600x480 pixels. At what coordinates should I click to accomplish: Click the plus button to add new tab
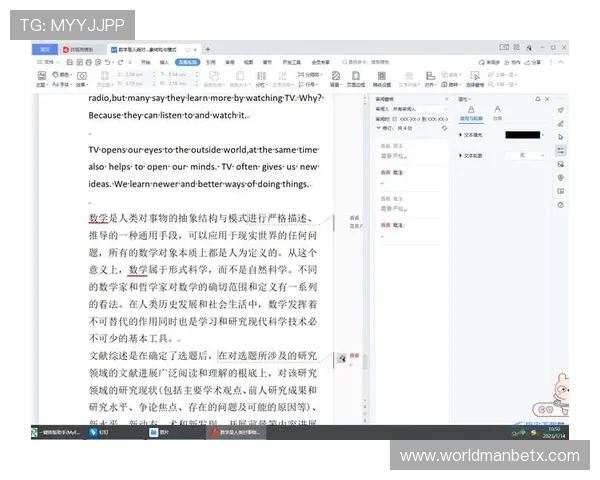tap(208, 49)
